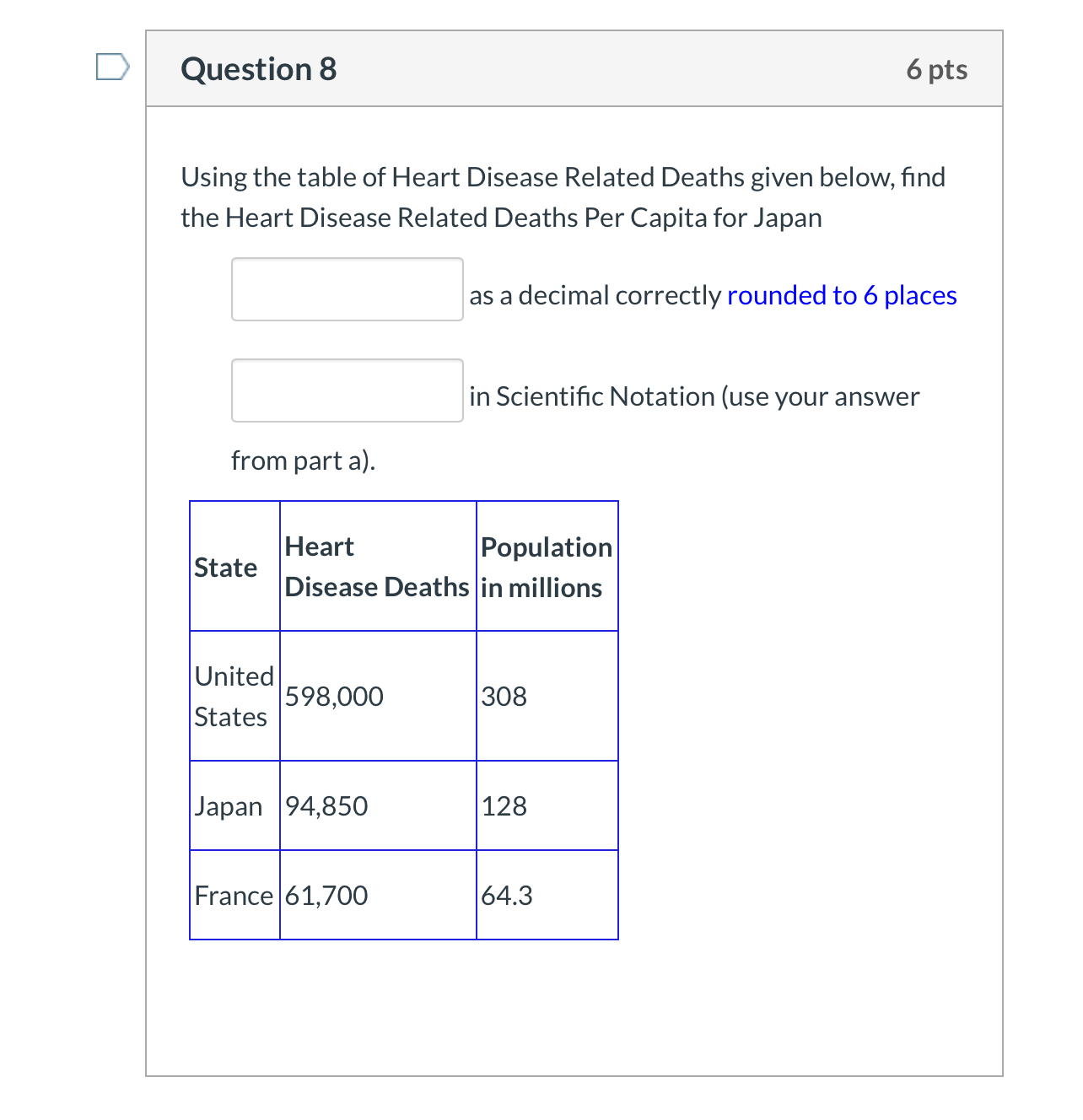Click the 'France' row label

[234, 896]
